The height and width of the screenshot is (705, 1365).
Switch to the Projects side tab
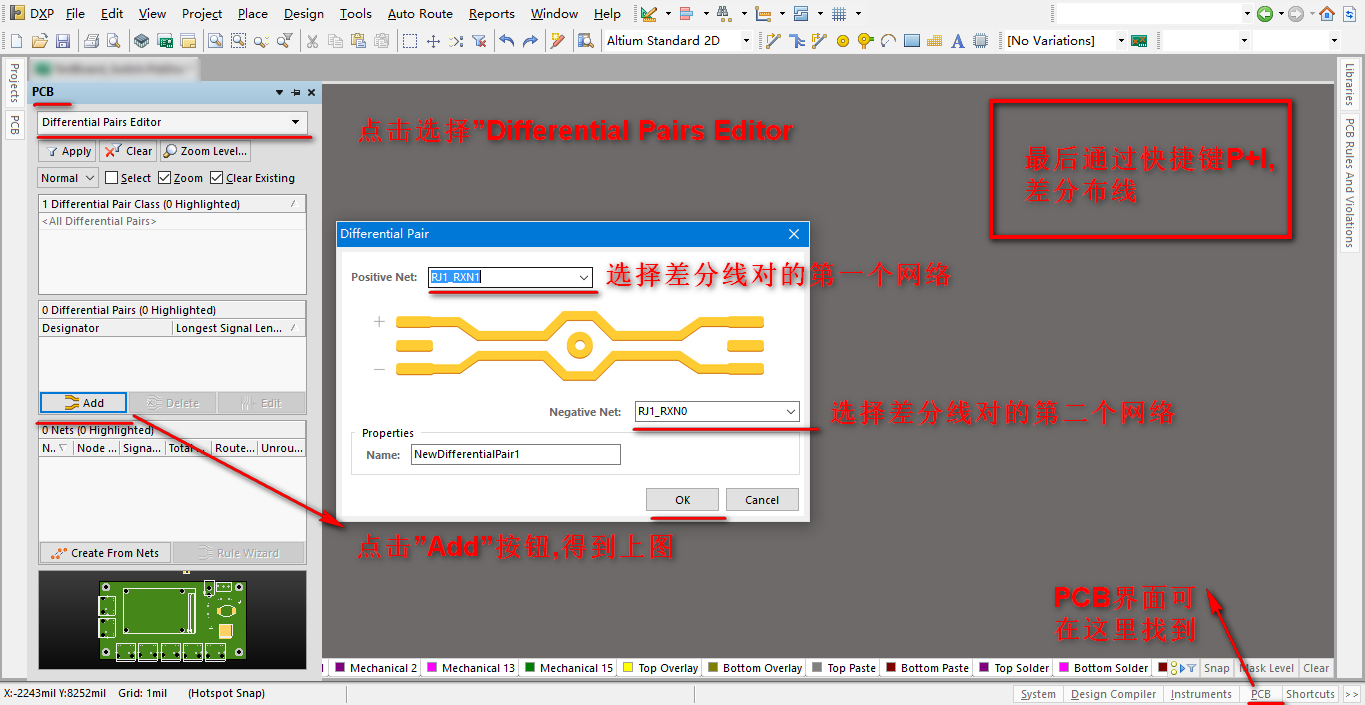click(14, 82)
